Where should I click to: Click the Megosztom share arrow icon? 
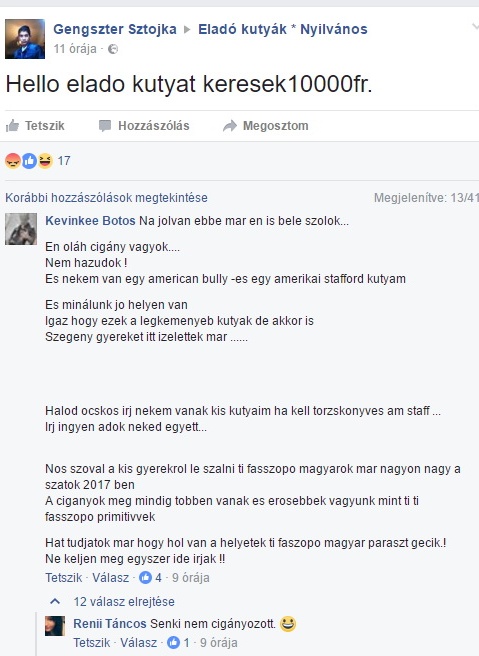click(x=230, y=126)
